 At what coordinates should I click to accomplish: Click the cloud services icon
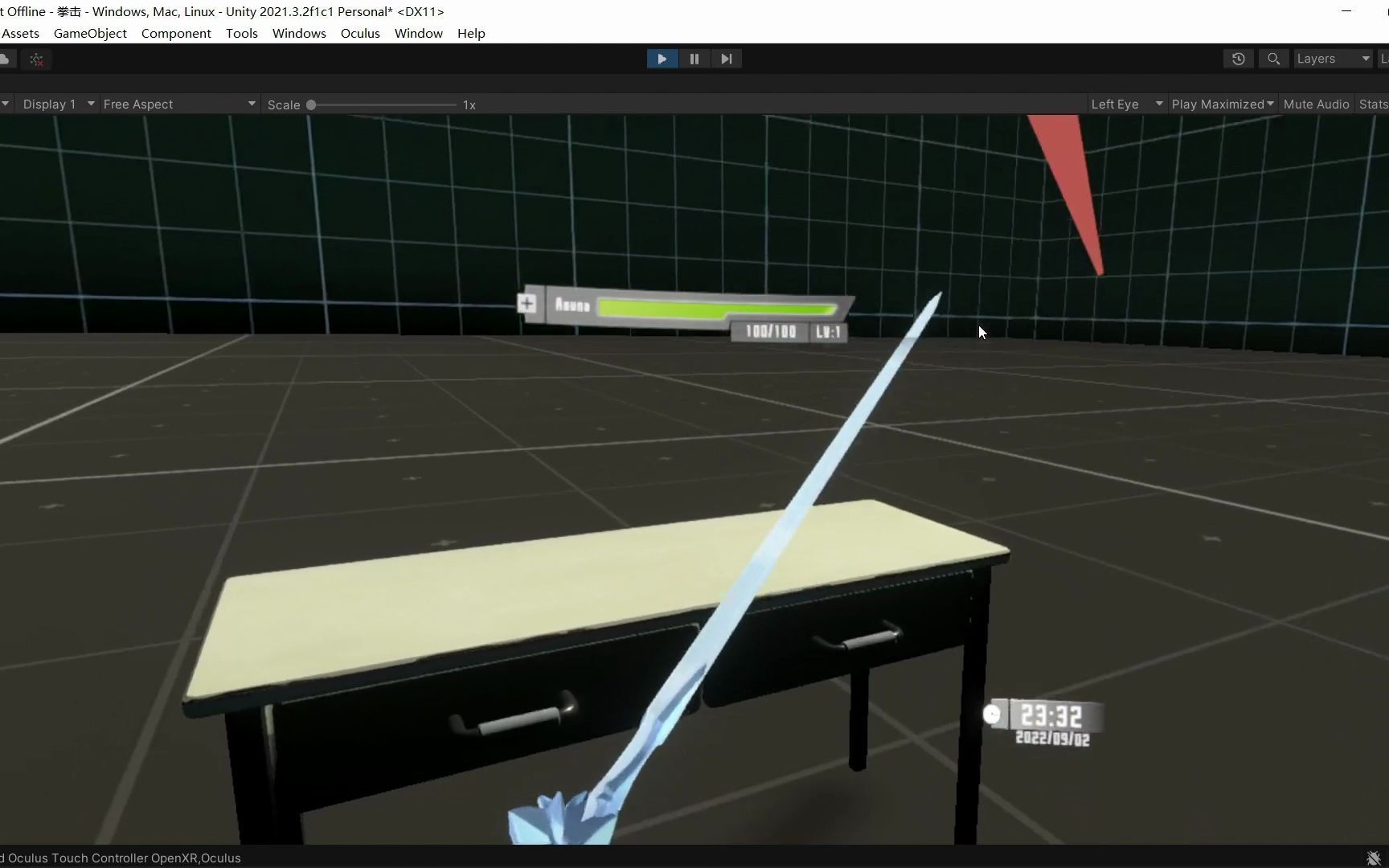(5, 59)
